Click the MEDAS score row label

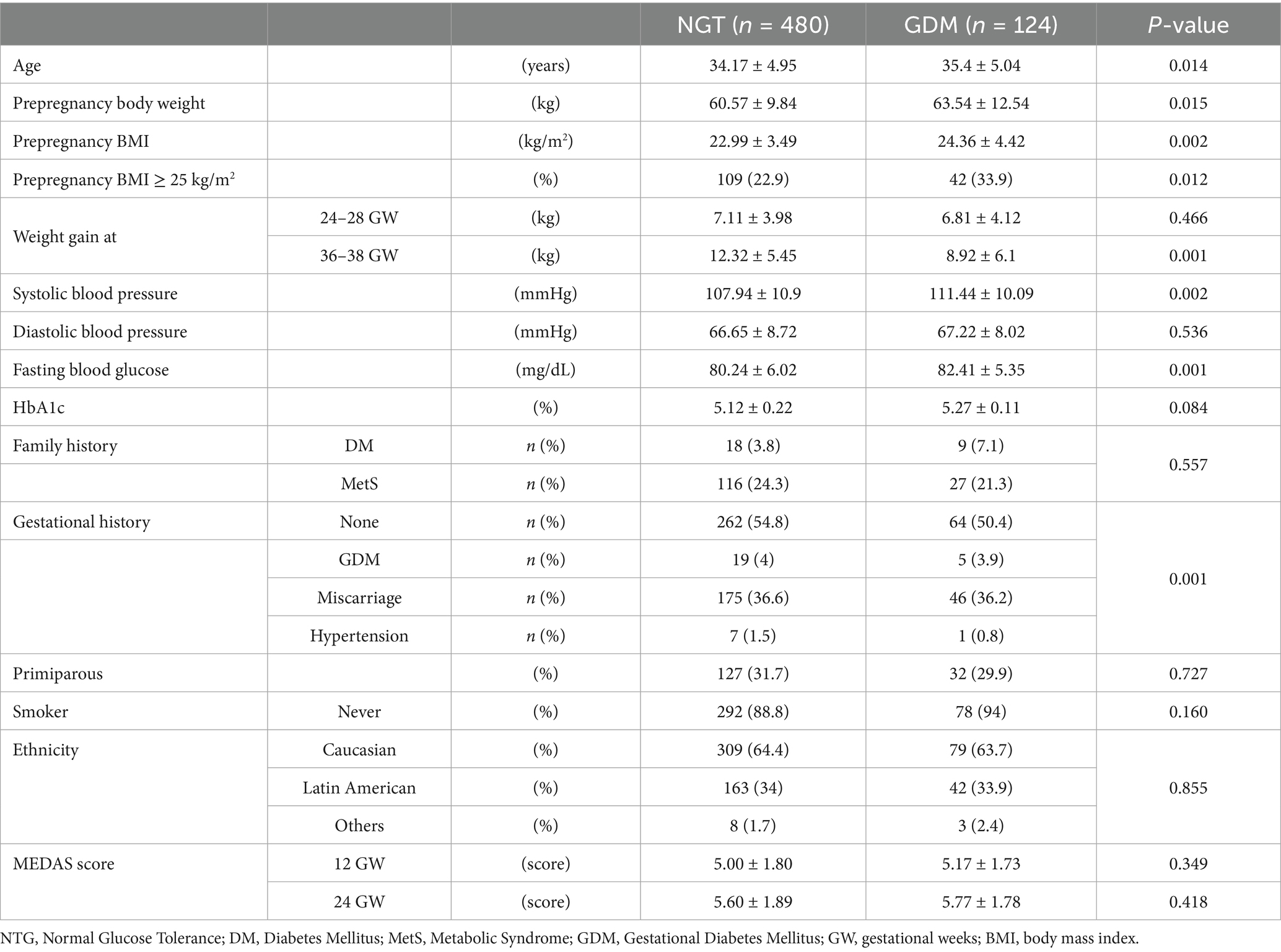[64, 864]
